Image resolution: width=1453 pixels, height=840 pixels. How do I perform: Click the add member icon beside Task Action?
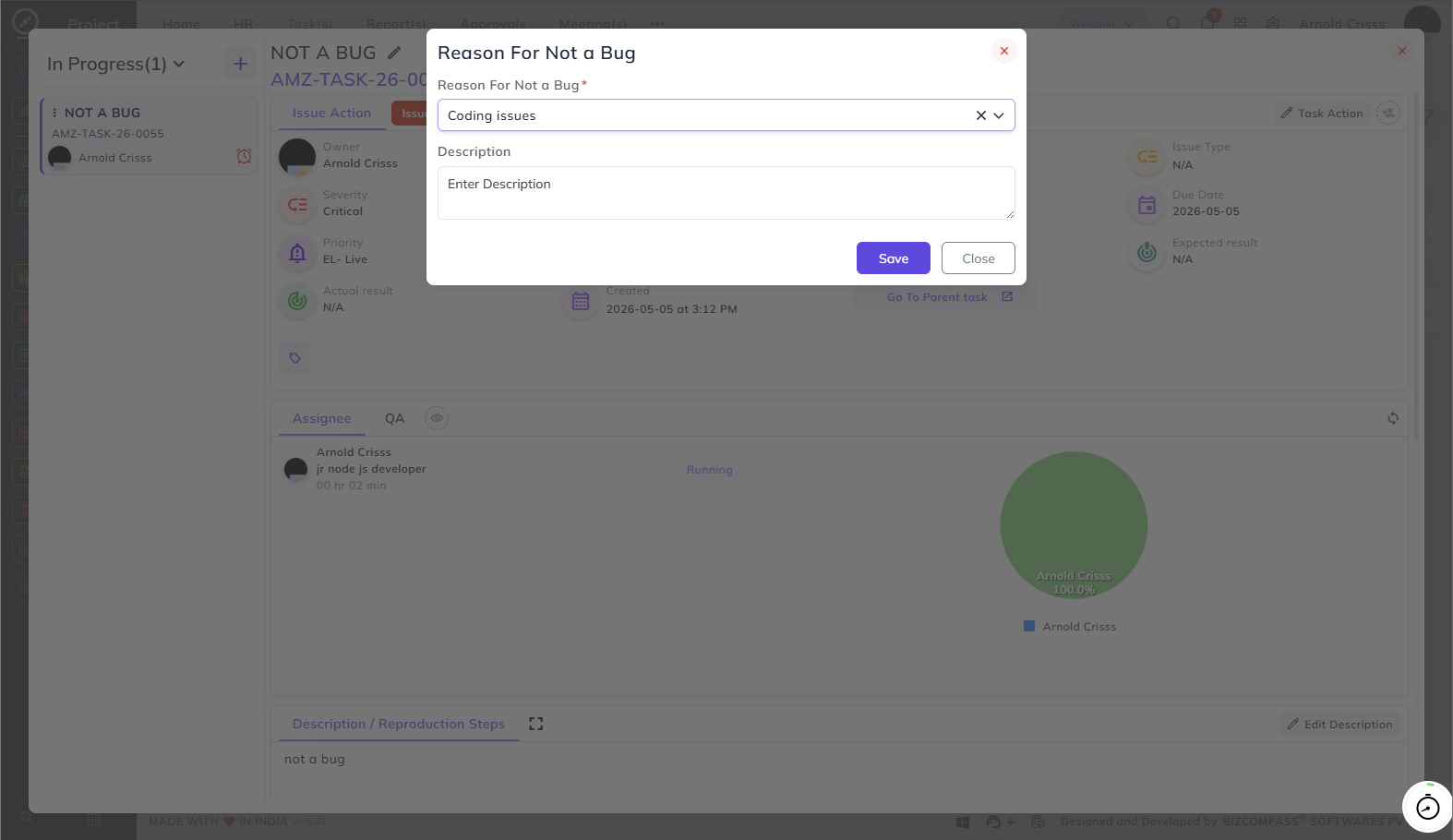pos(1388,113)
